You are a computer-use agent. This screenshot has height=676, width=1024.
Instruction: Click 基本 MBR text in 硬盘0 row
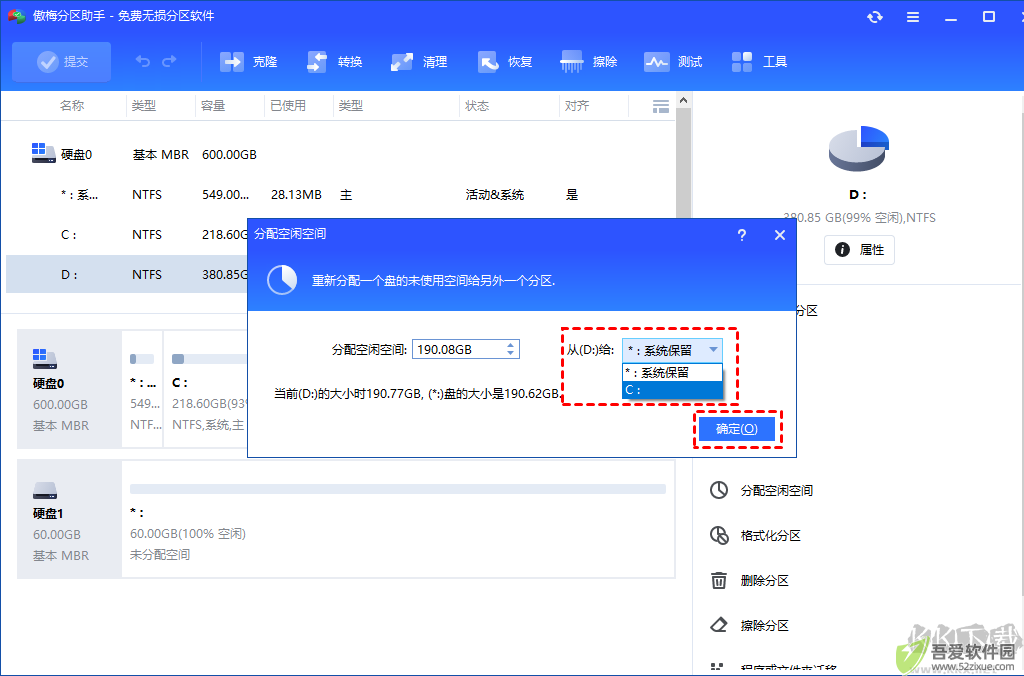161,155
